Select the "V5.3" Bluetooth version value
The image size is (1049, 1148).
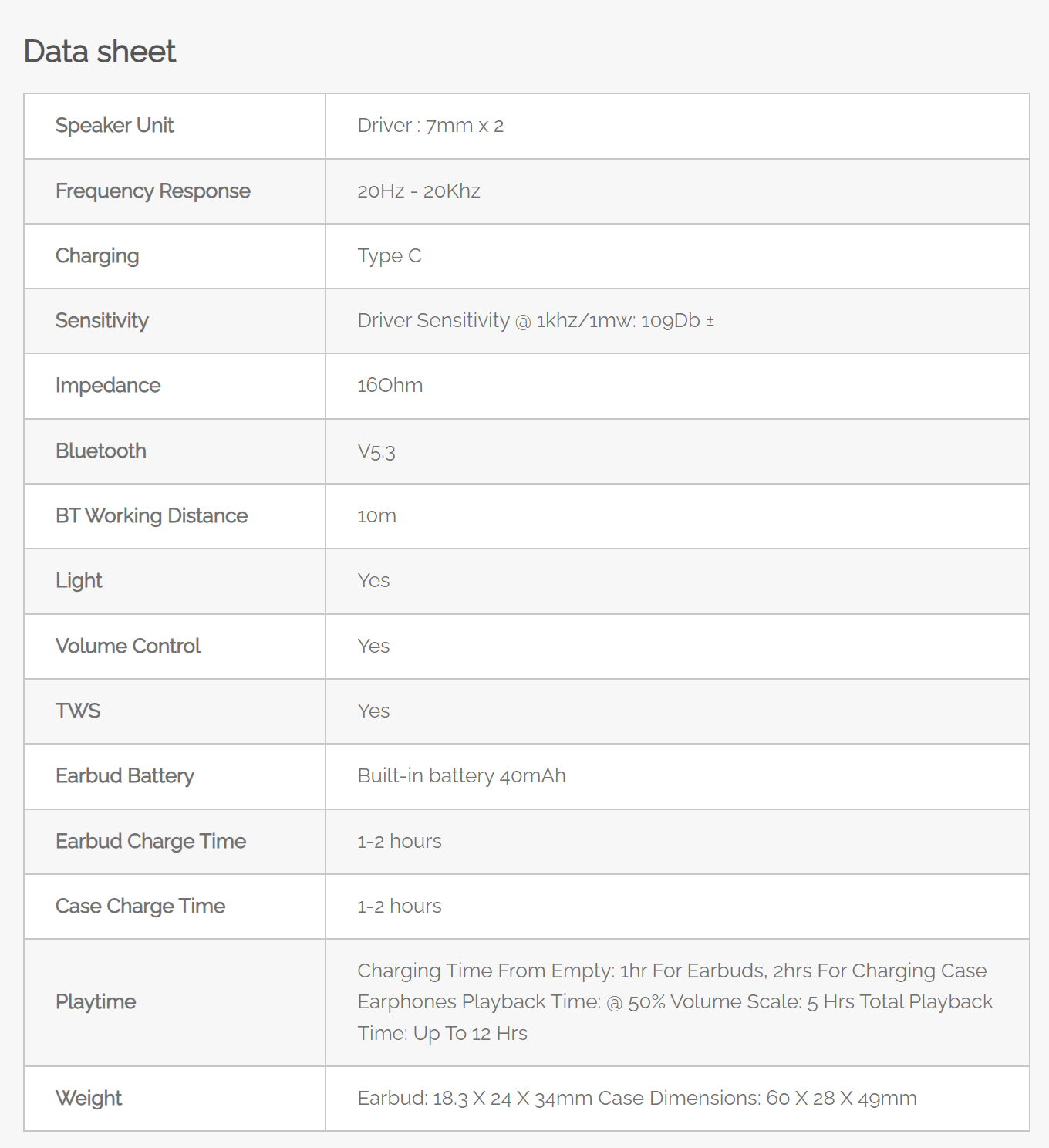[376, 451]
